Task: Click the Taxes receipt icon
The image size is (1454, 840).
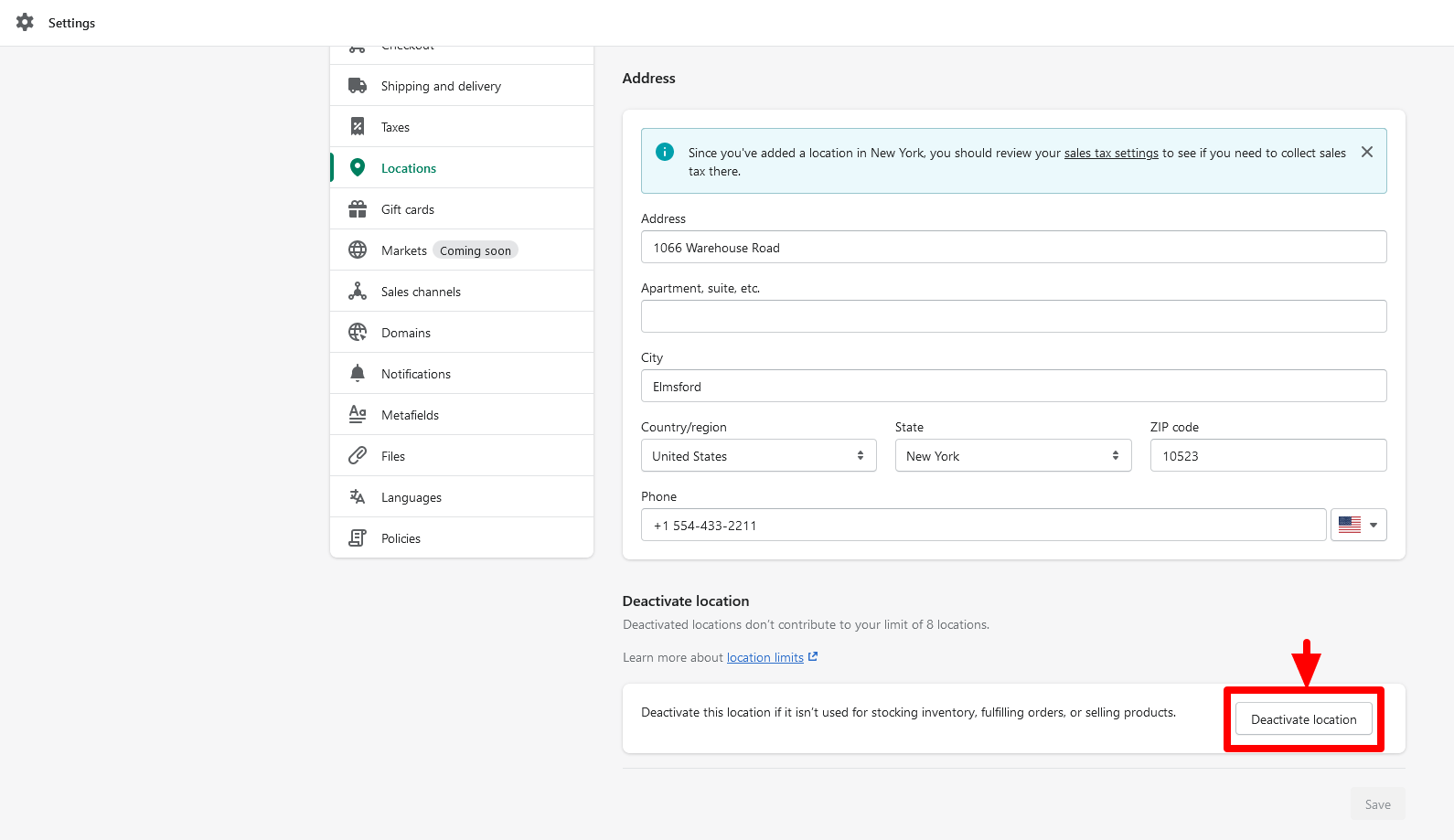Action: (358, 127)
